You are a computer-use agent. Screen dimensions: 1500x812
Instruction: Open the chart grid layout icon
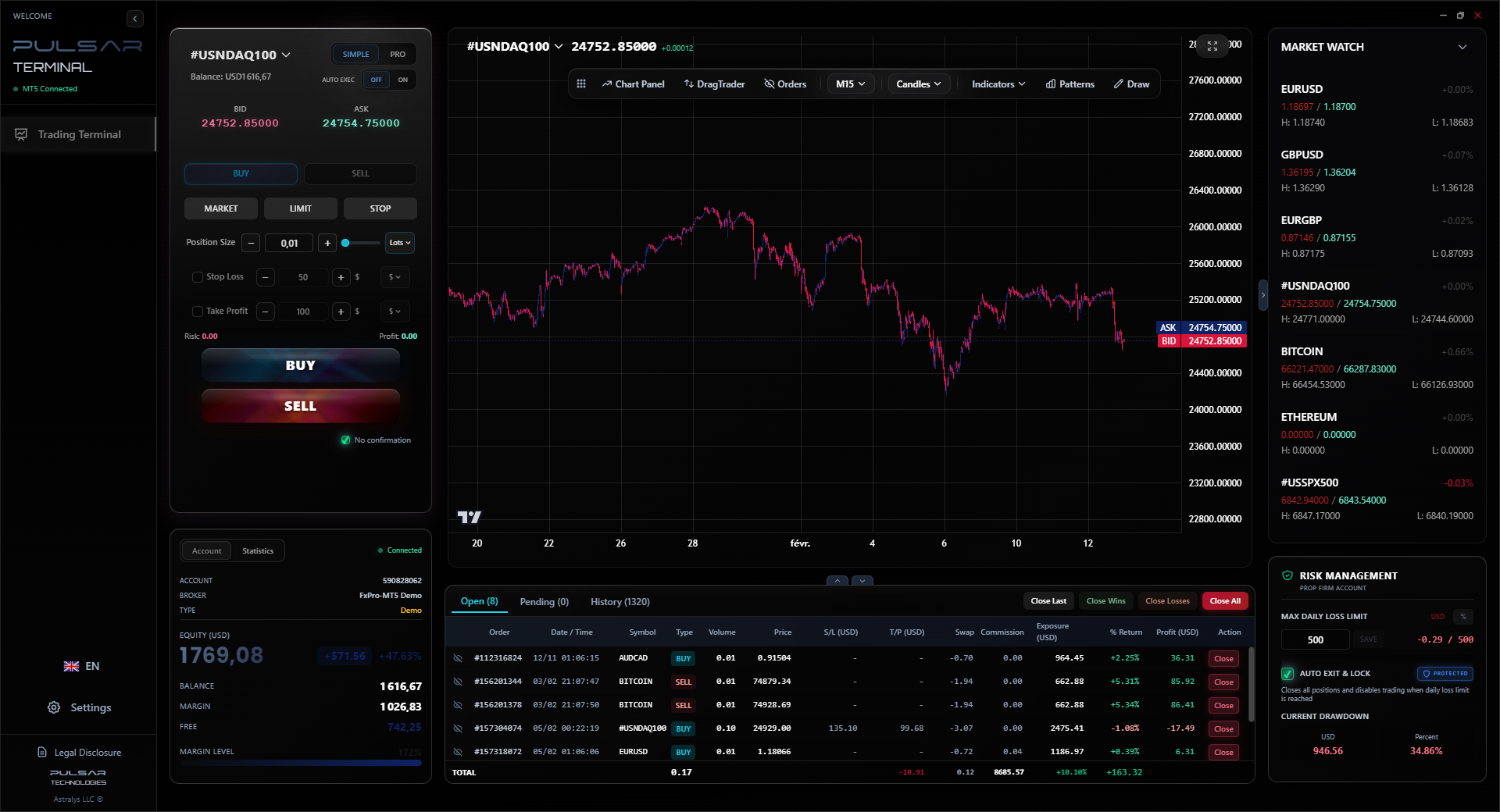pyautogui.click(x=581, y=84)
